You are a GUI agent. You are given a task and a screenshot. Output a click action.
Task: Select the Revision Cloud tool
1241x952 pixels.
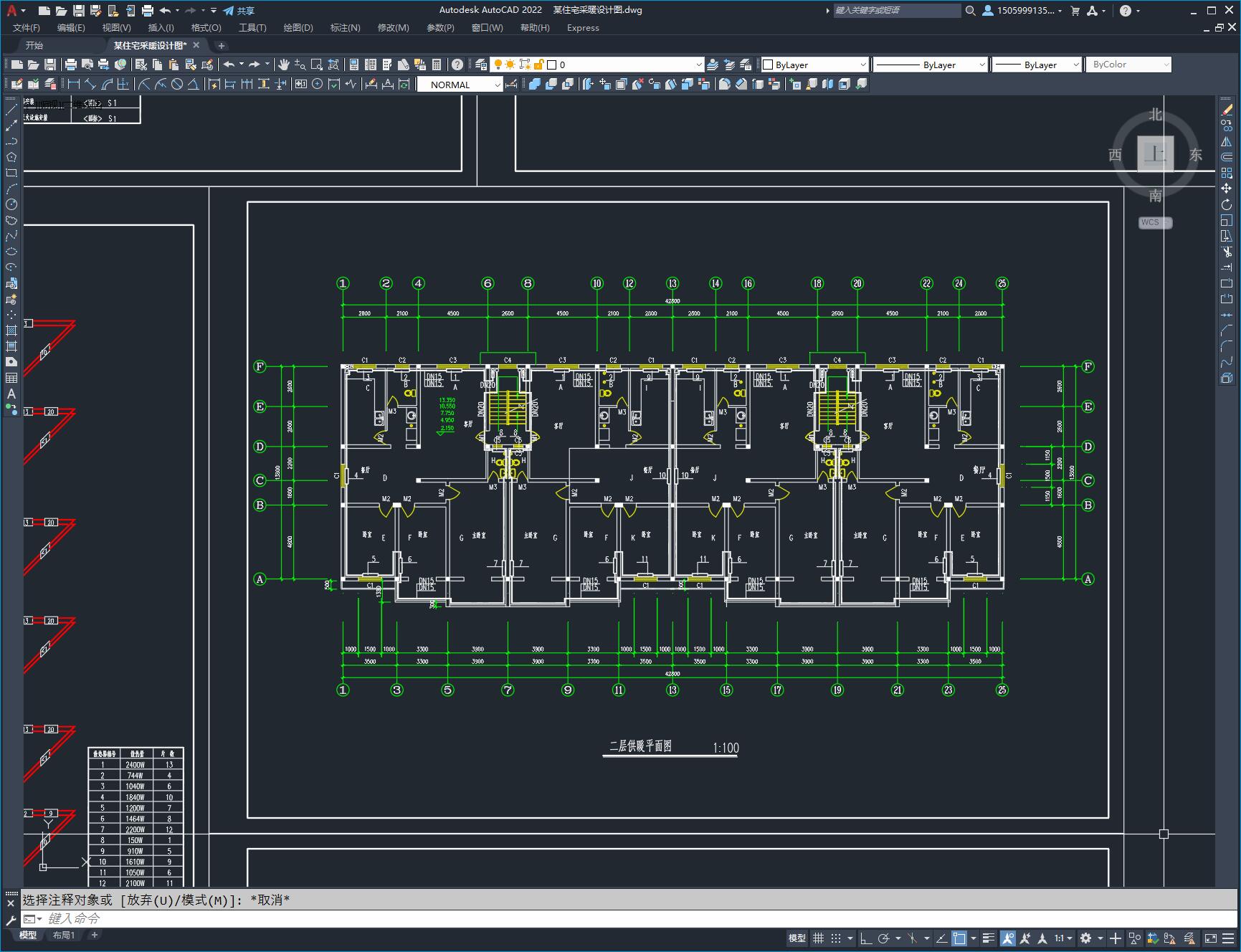(11, 220)
